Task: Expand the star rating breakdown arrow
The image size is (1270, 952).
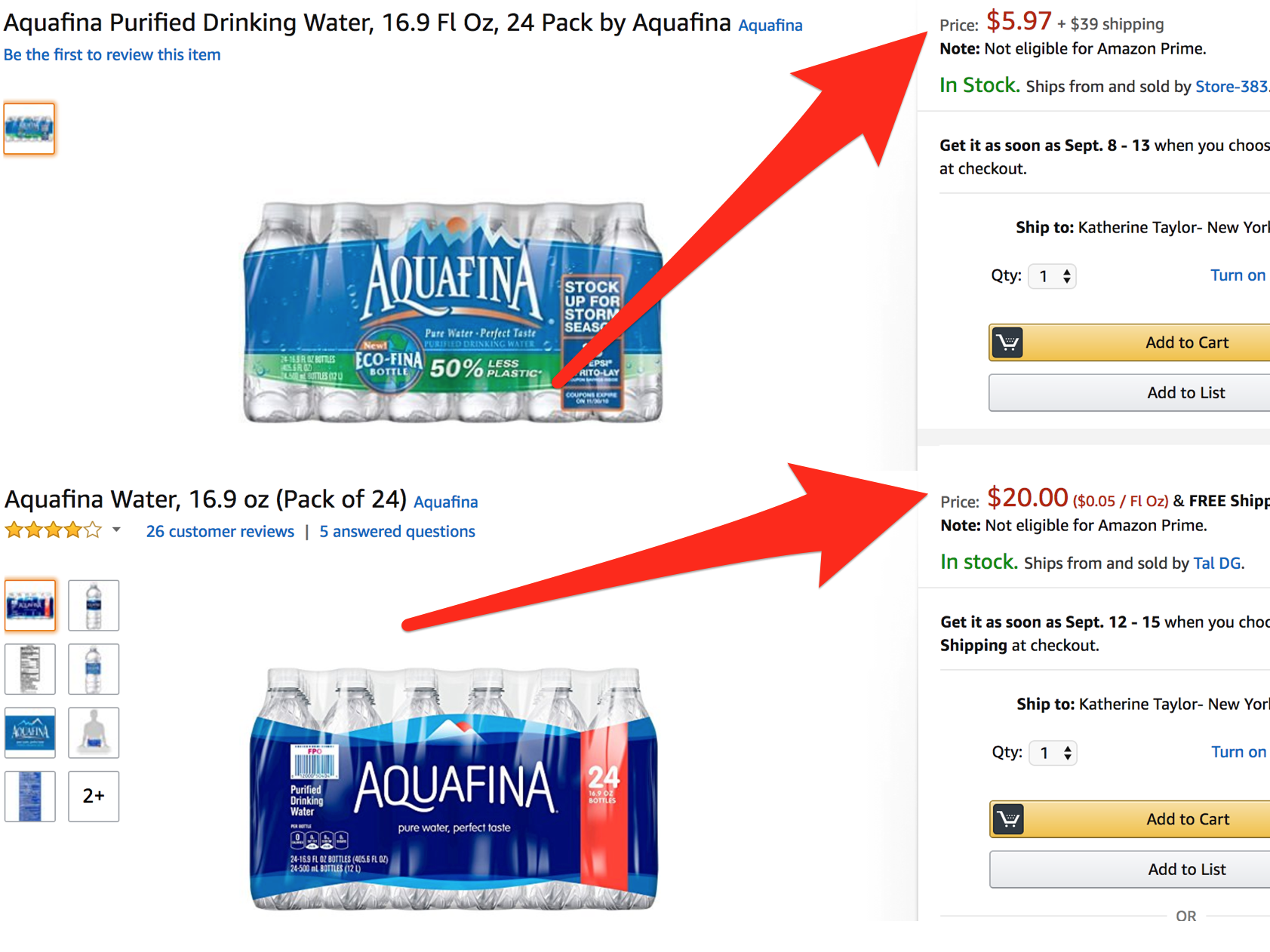Action: pos(116,530)
